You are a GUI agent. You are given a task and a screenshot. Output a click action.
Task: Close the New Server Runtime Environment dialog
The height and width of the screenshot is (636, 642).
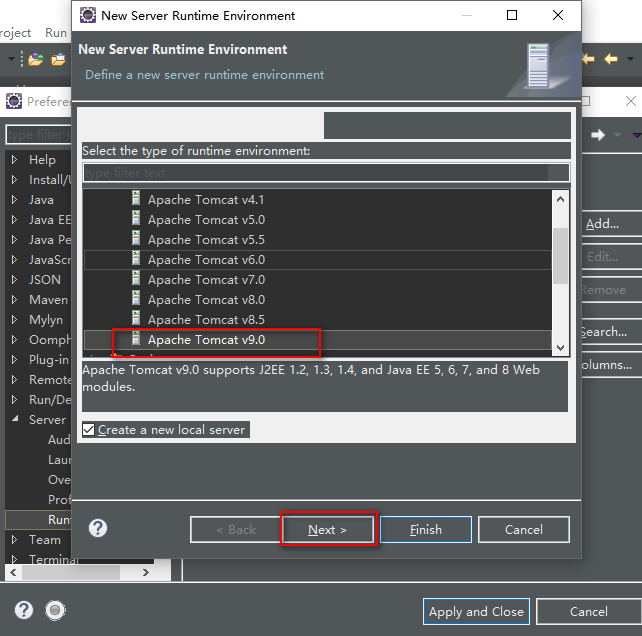coord(558,15)
